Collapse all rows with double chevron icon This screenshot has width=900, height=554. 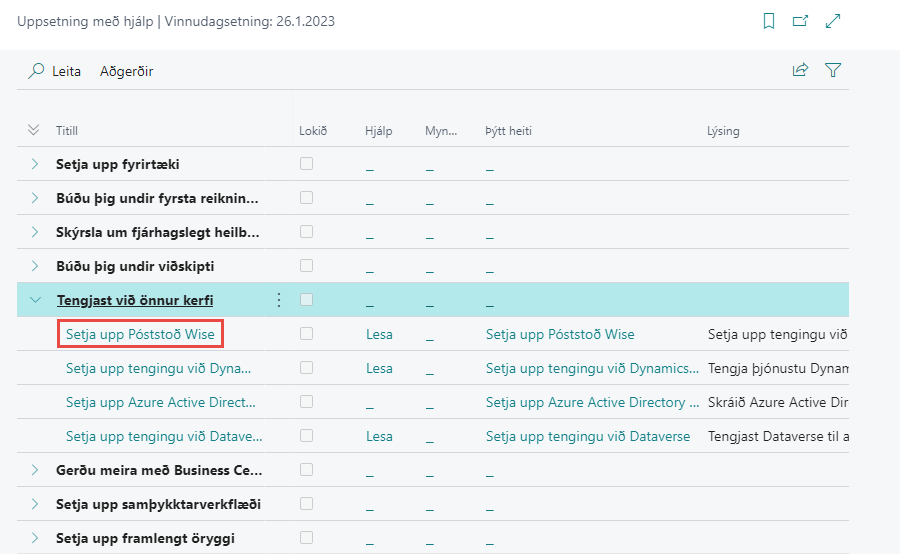[33, 130]
